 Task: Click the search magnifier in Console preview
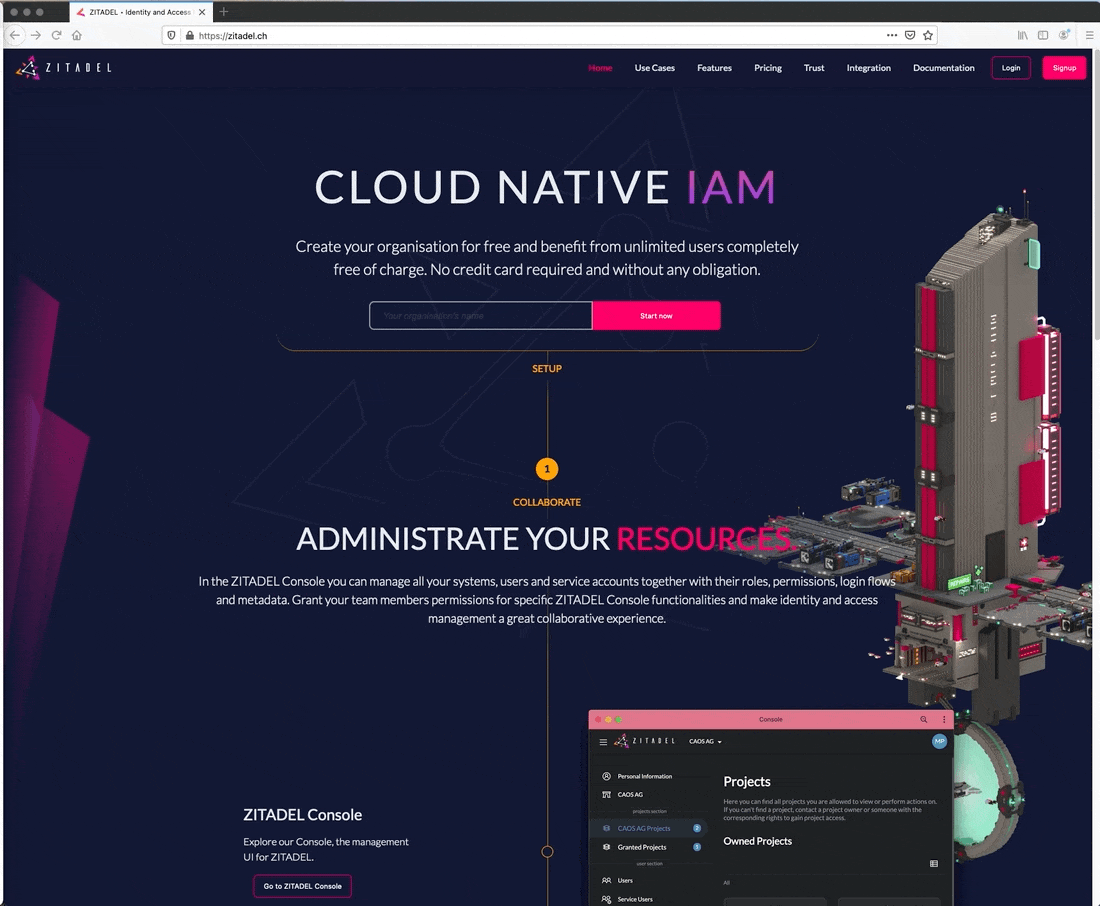click(923, 719)
